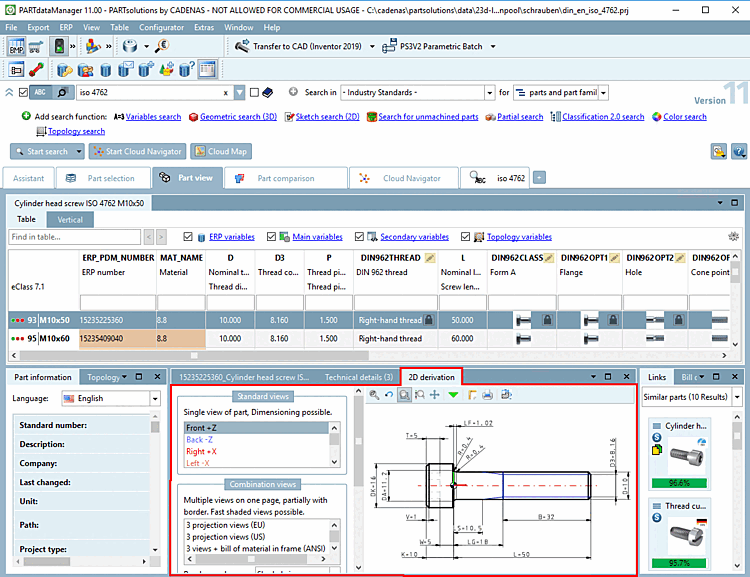
Task: Open the Configurator menu
Action: 161,27
